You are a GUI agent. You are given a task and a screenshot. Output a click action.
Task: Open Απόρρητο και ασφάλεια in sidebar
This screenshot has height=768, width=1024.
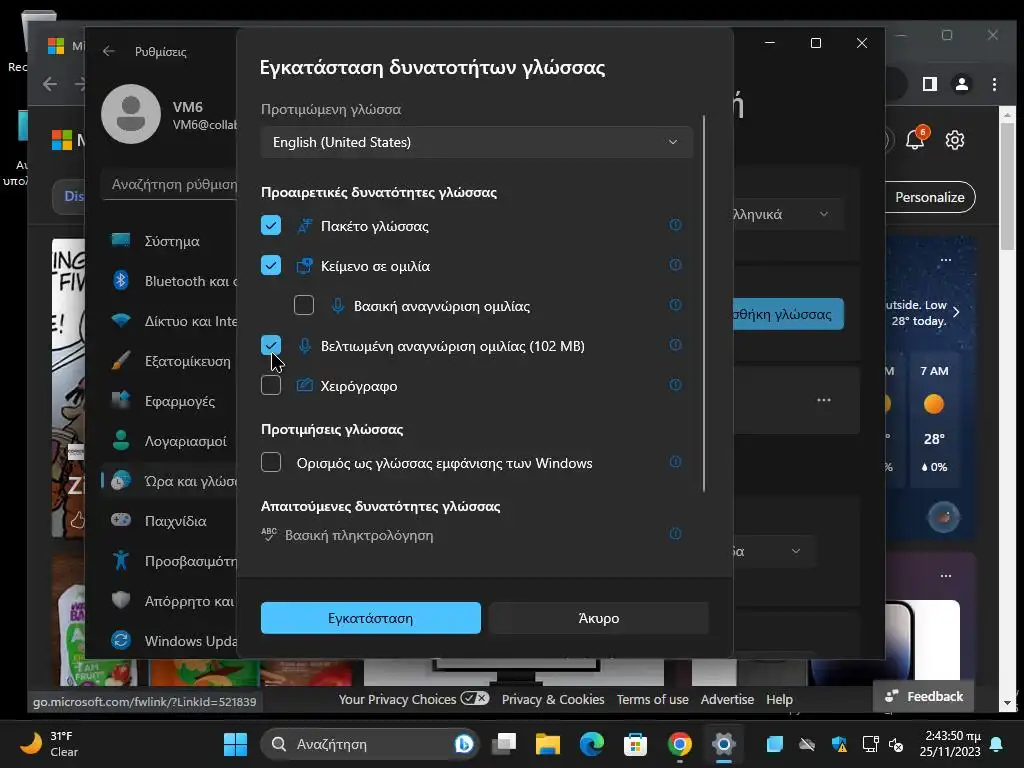(x=170, y=601)
